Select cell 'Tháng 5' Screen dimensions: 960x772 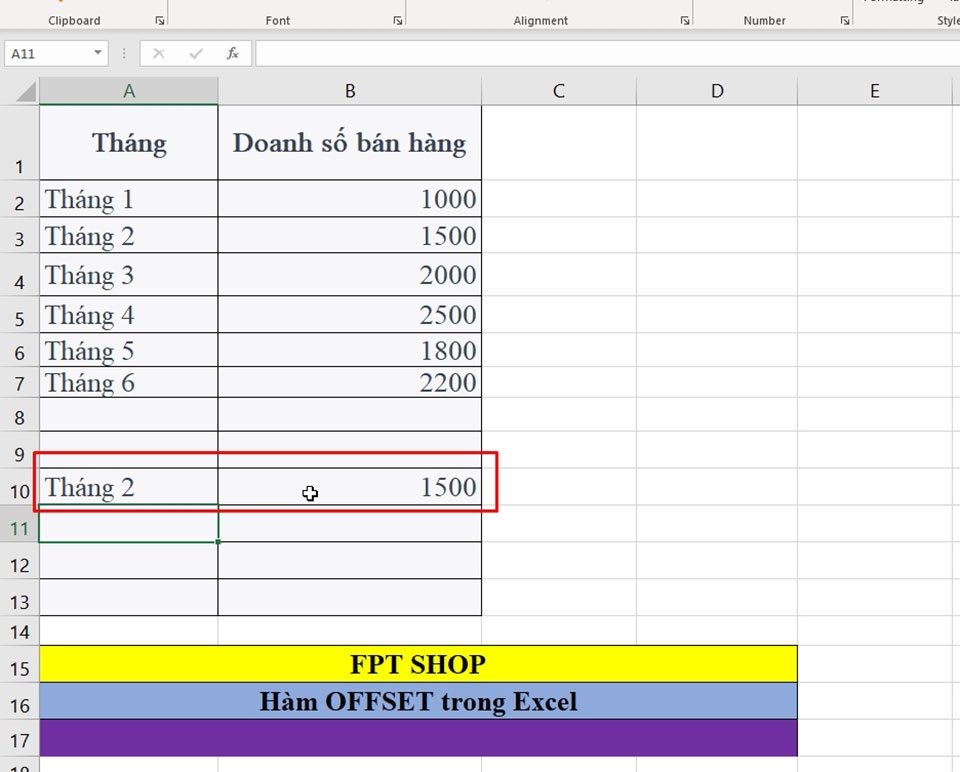tap(129, 350)
